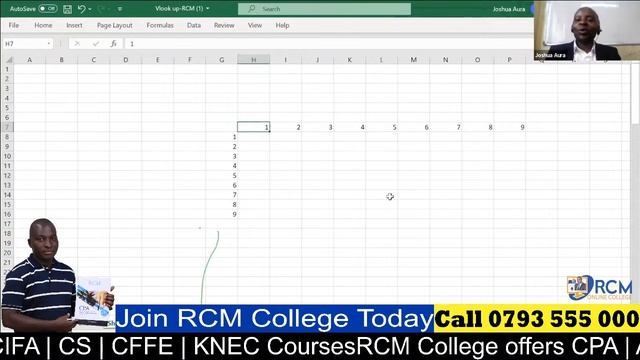Select the cell with 5 in row 7
640x360 pixels.
[382, 127]
